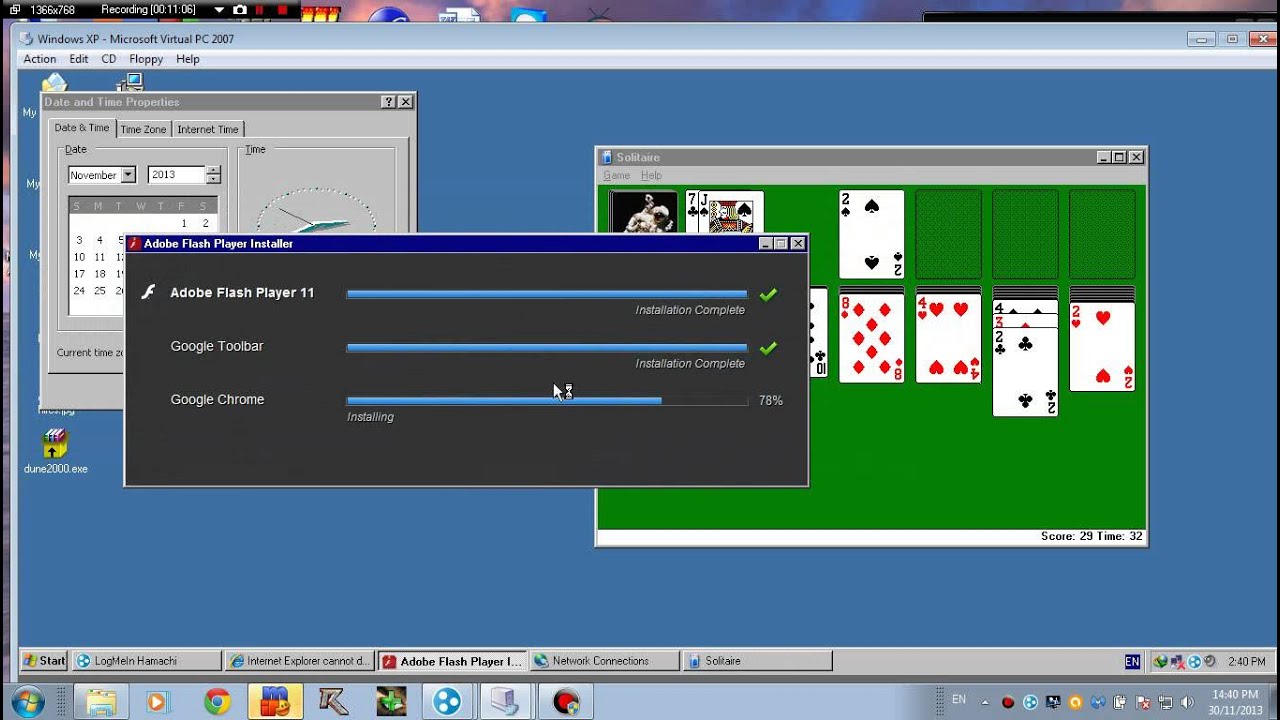Click the Solitaire deck card back
Screen dimensions: 1280x720
(x=643, y=211)
